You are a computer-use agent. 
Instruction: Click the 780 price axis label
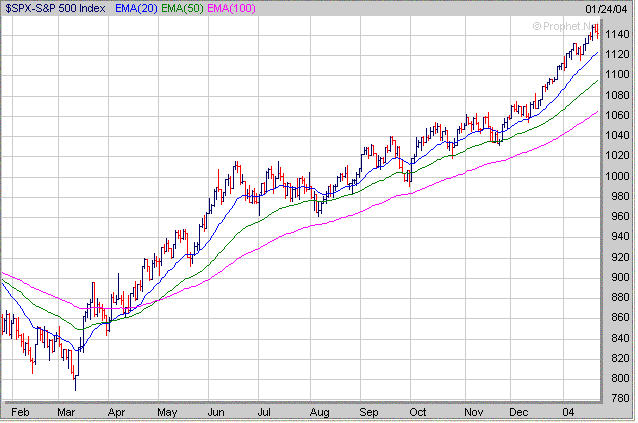point(620,398)
